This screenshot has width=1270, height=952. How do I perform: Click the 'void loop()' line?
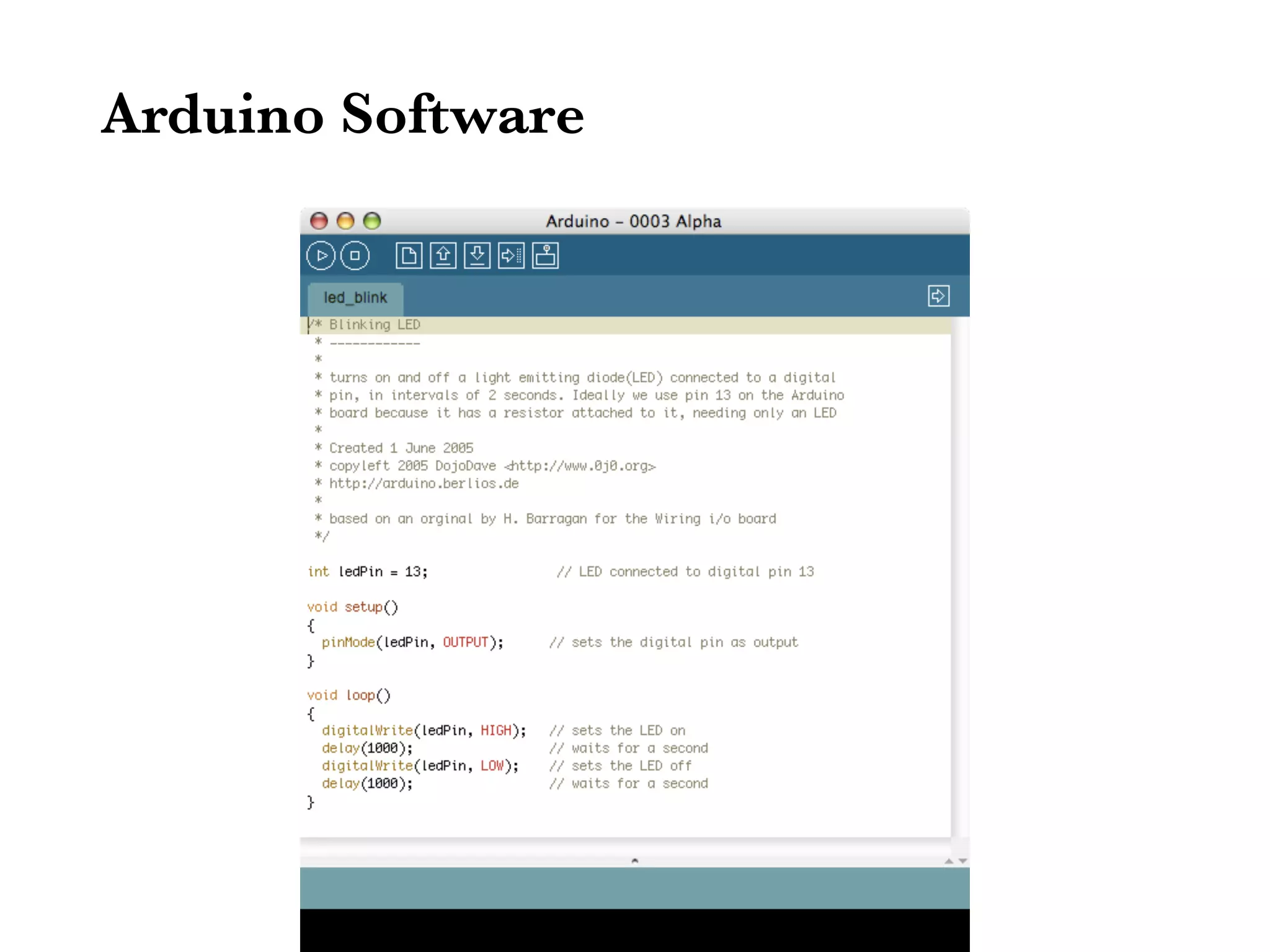349,695
